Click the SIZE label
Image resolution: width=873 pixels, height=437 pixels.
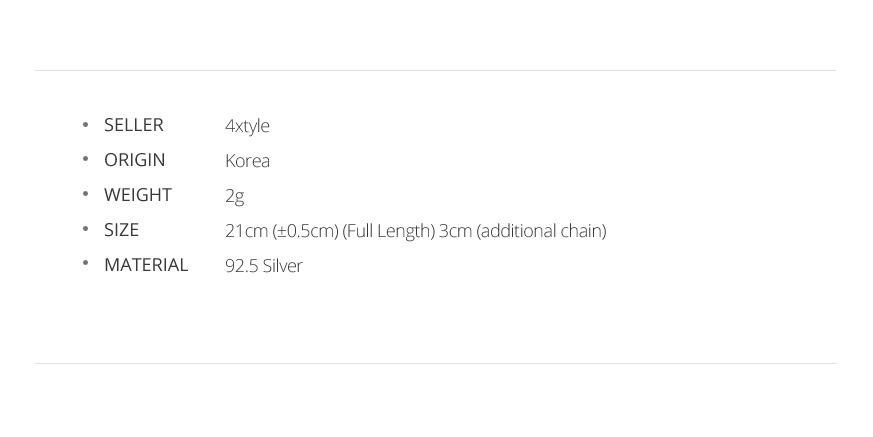[121, 230]
